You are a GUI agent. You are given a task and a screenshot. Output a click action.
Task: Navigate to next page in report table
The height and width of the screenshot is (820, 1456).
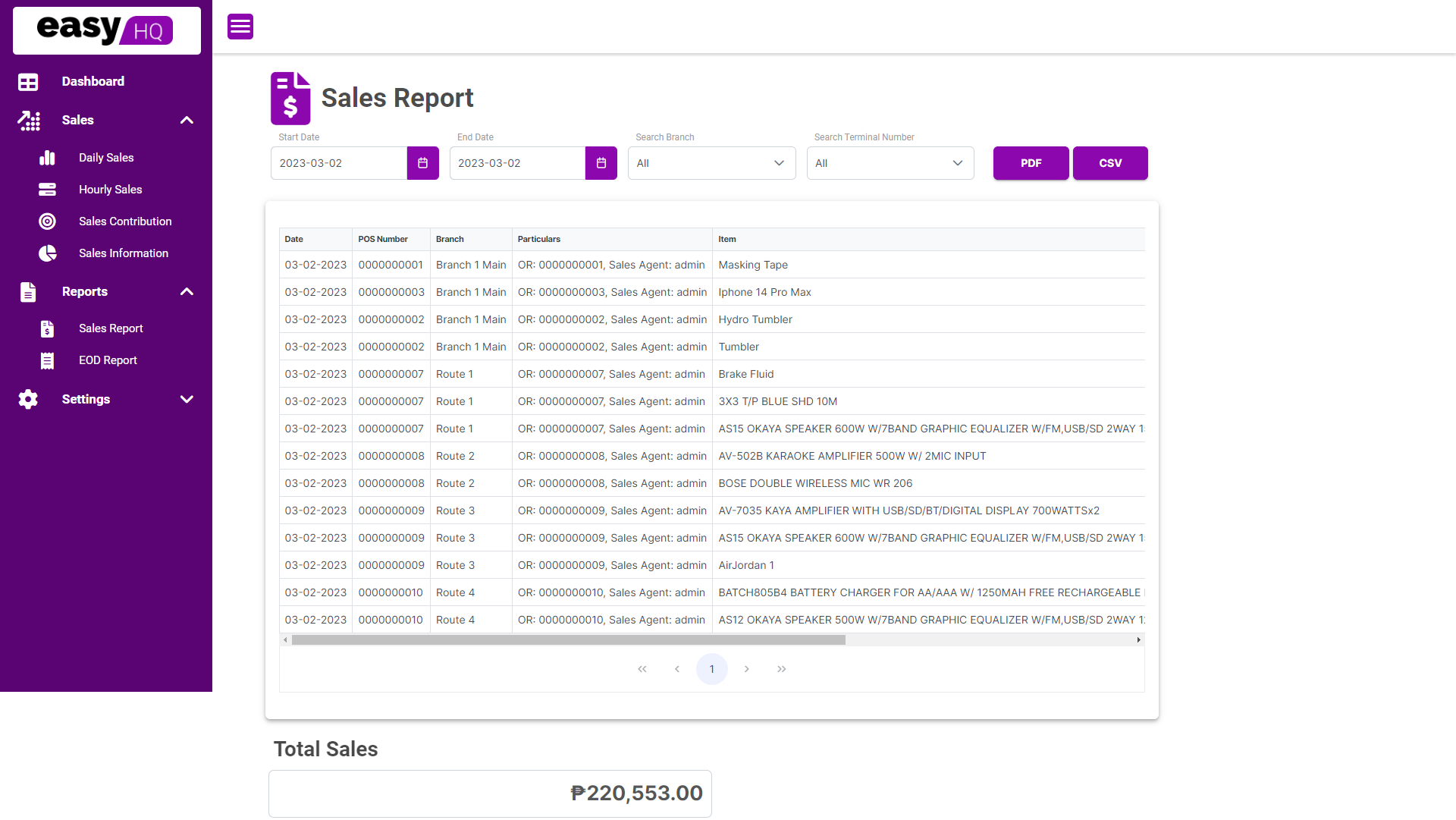point(746,669)
